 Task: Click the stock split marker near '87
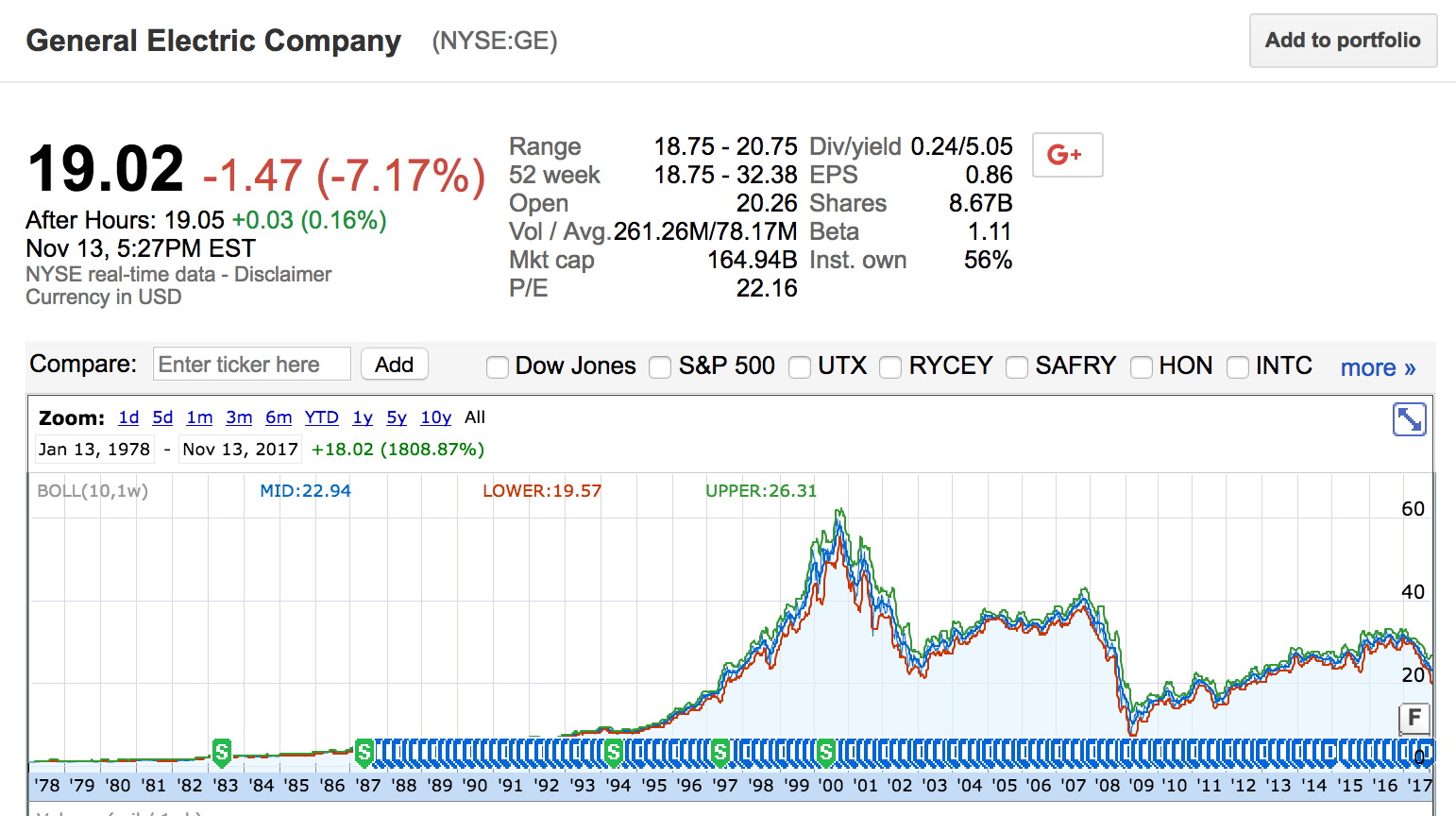pos(364,753)
